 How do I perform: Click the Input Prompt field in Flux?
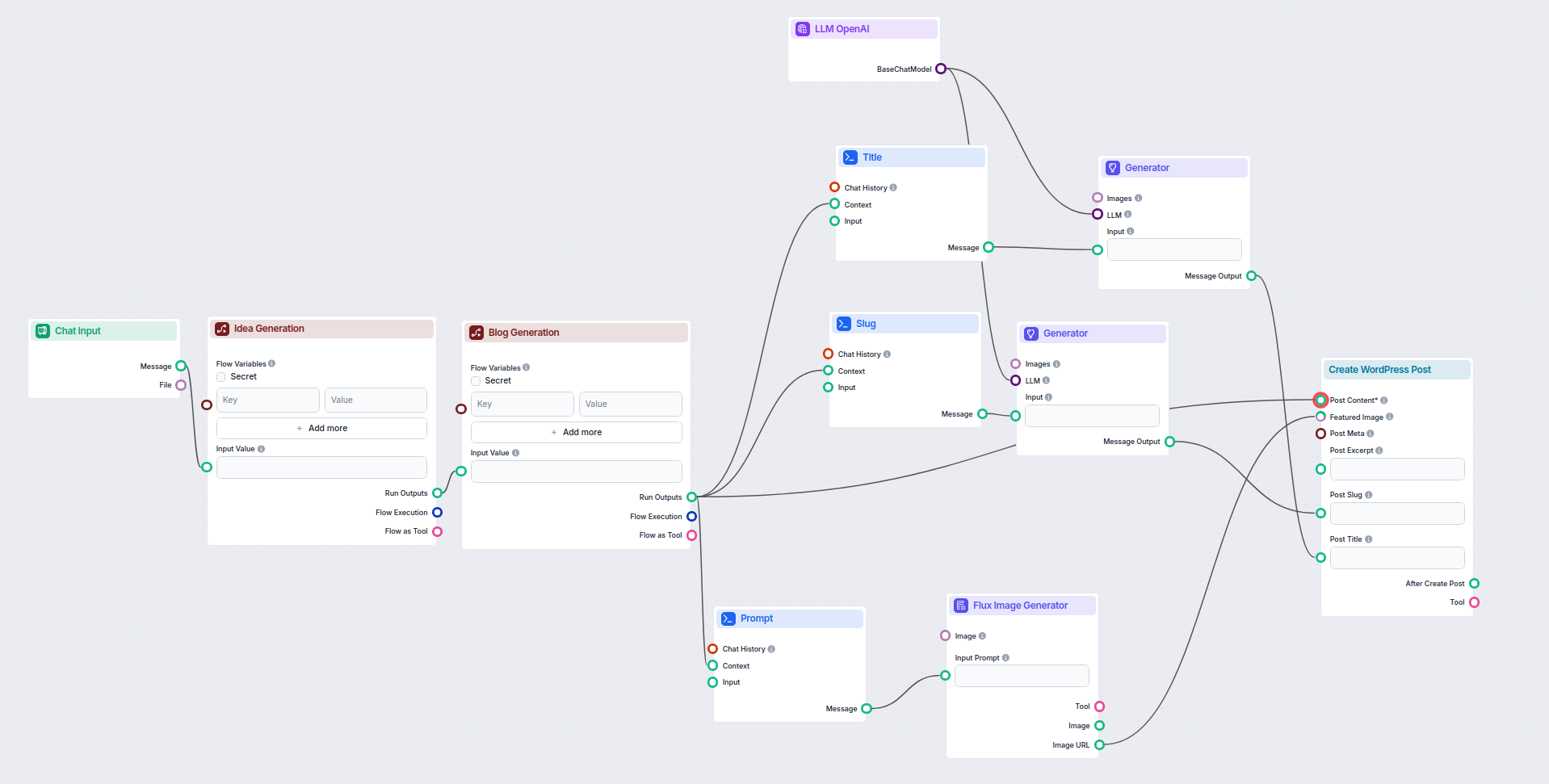tap(1021, 676)
